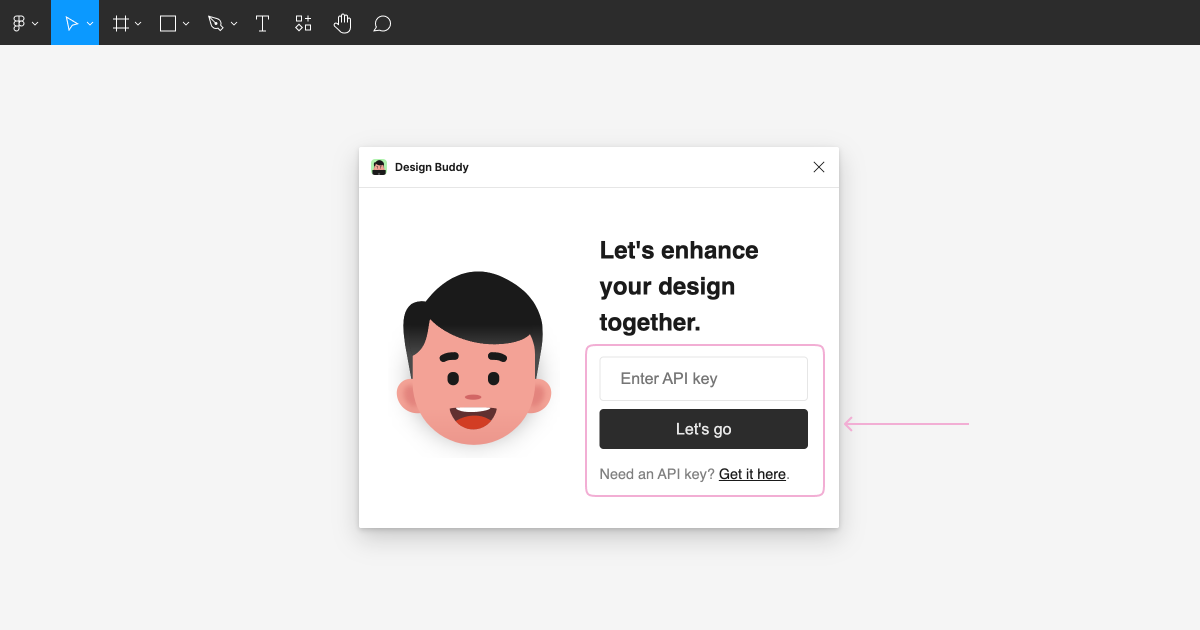Follow the Get it here link
The image size is (1200, 630).
752,474
